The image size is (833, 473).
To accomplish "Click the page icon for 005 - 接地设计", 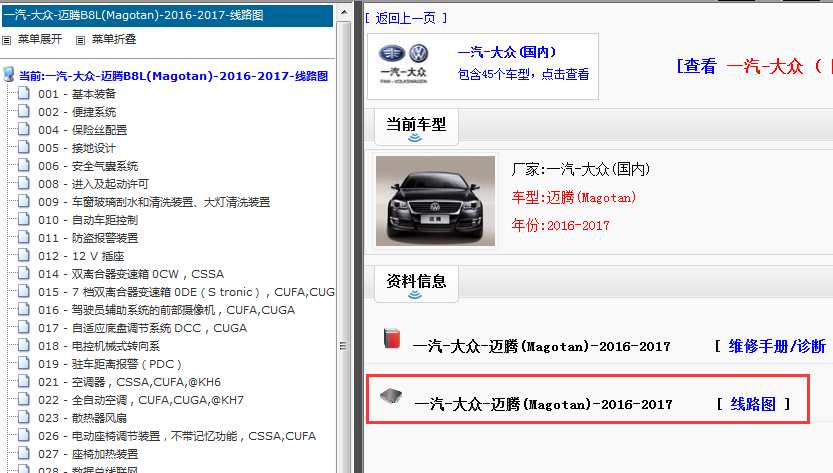I will (23, 148).
